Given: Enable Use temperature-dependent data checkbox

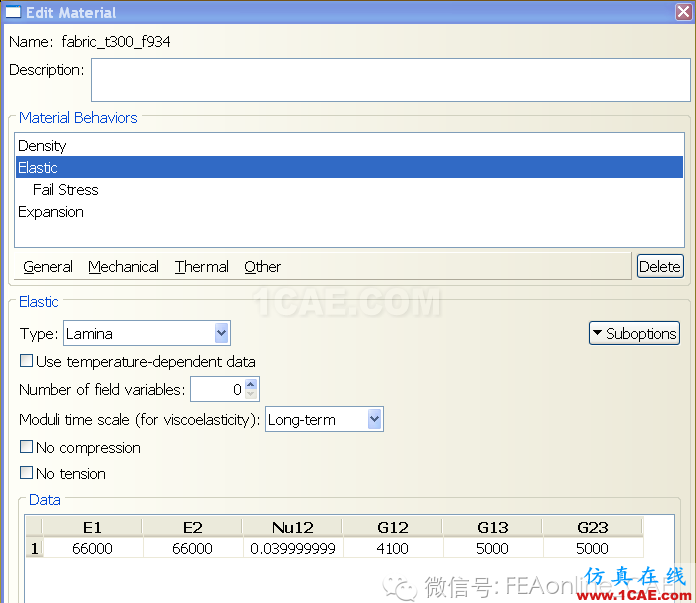Looking at the screenshot, I should (x=27, y=361).
